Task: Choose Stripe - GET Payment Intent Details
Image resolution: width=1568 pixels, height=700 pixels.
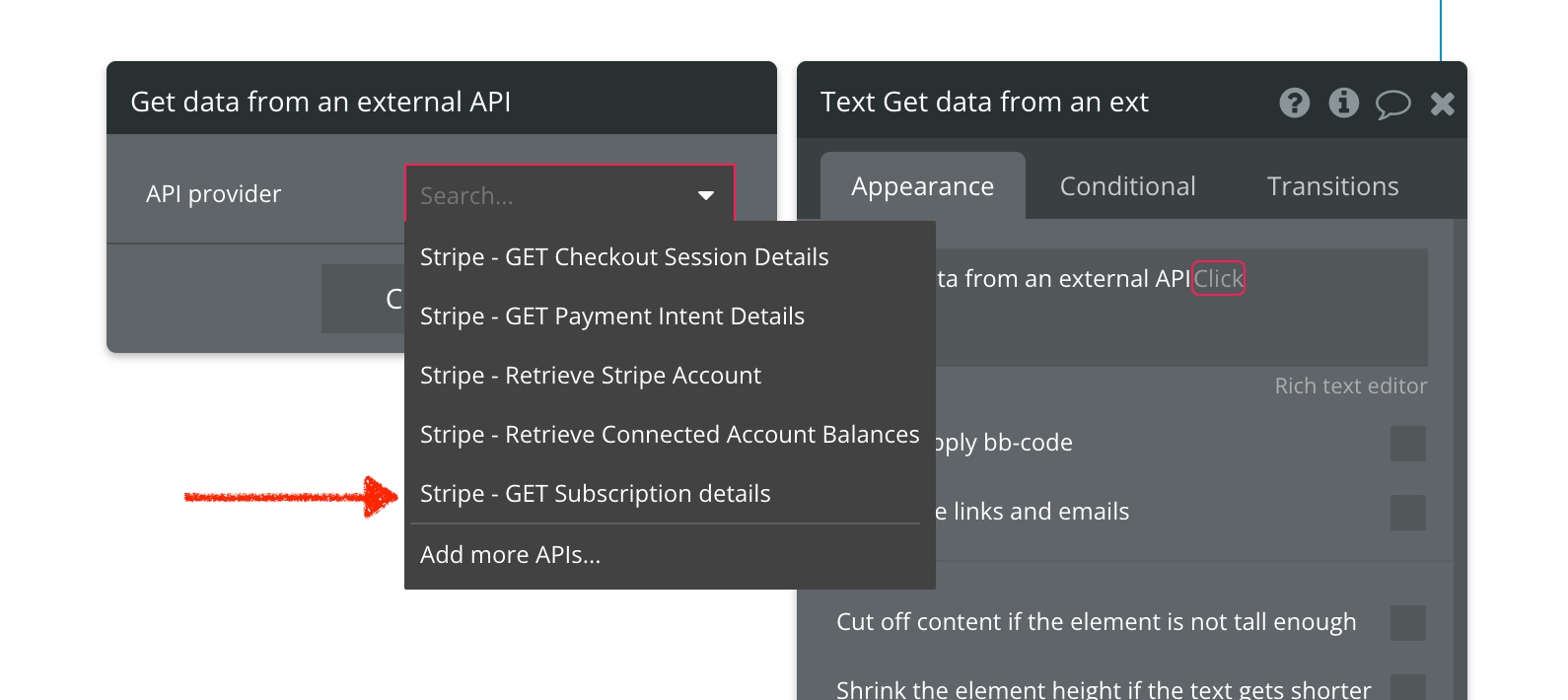Action: click(612, 316)
